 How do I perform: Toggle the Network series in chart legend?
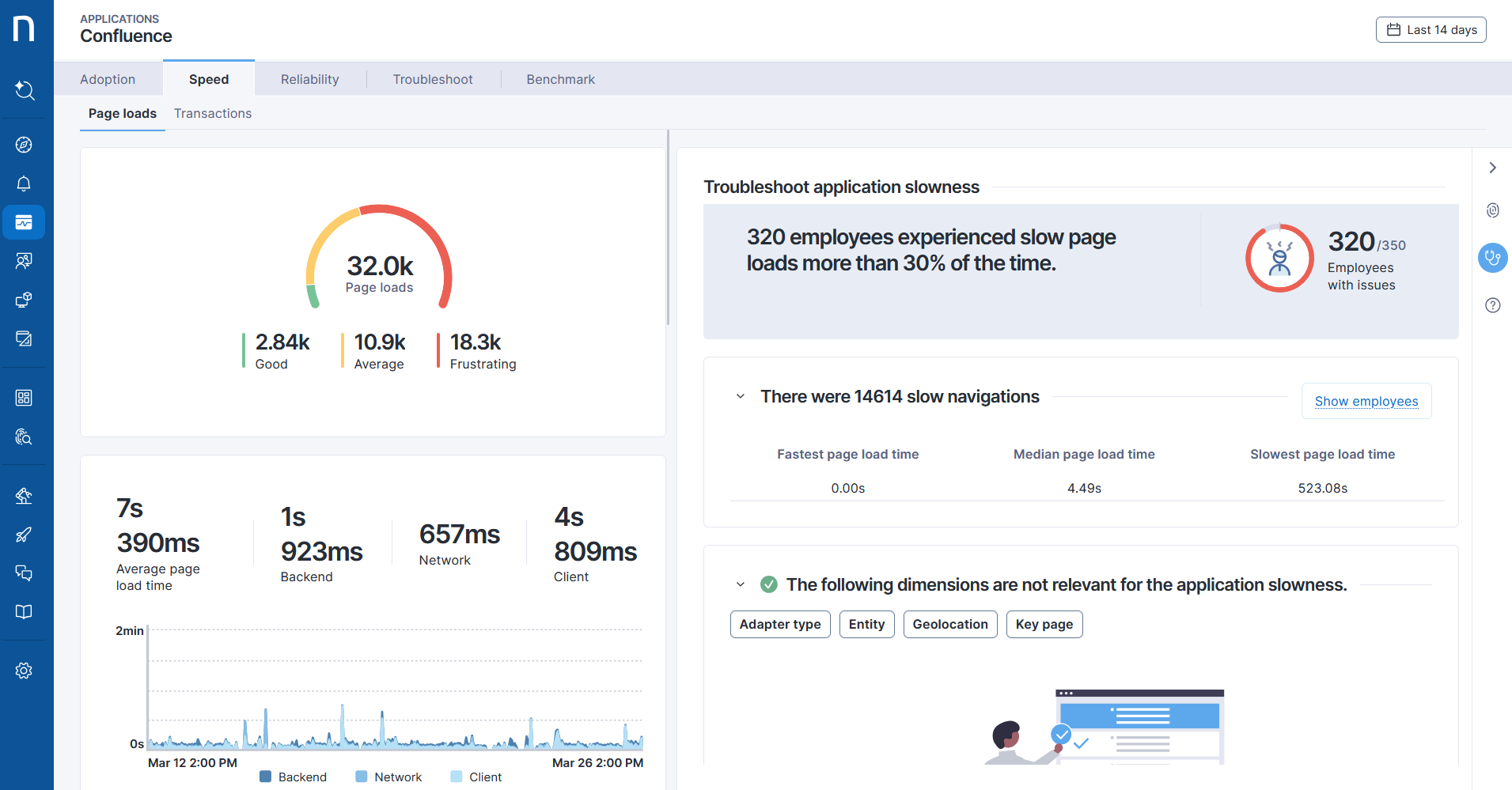(x=389, y=777)
